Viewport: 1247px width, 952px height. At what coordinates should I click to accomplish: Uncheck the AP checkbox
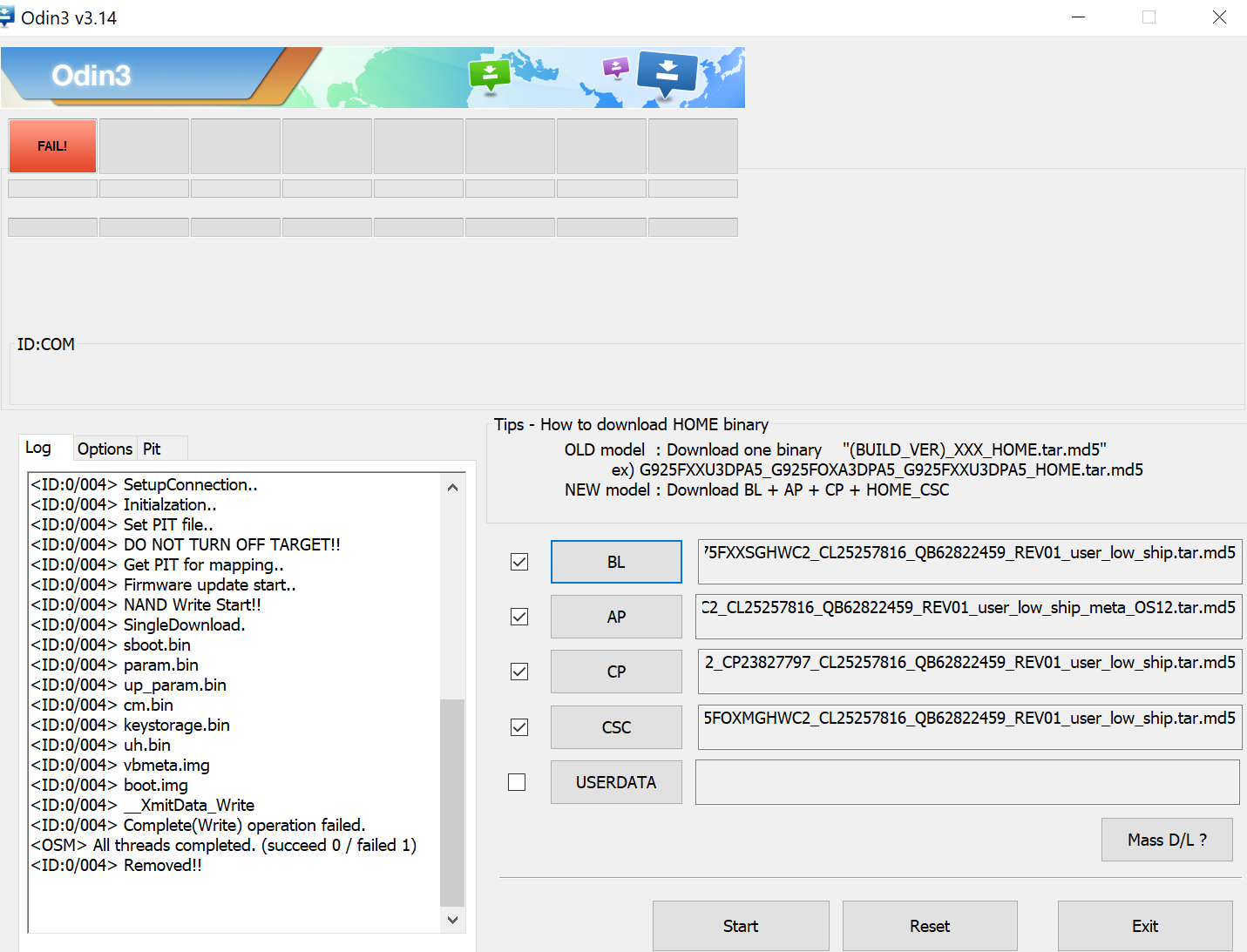coord(519,617)
